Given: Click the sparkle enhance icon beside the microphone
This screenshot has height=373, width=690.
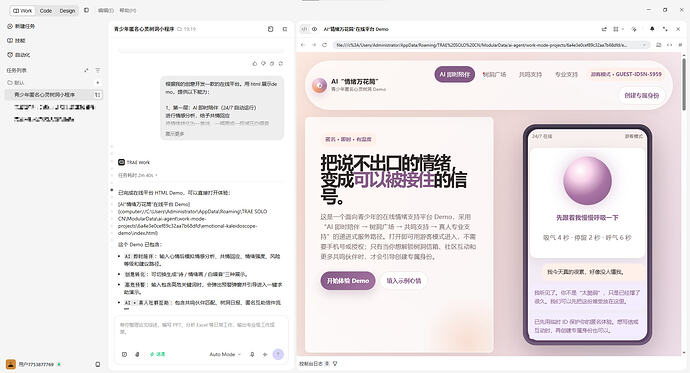Looking at the screenshot, I should tap(265, 354).
